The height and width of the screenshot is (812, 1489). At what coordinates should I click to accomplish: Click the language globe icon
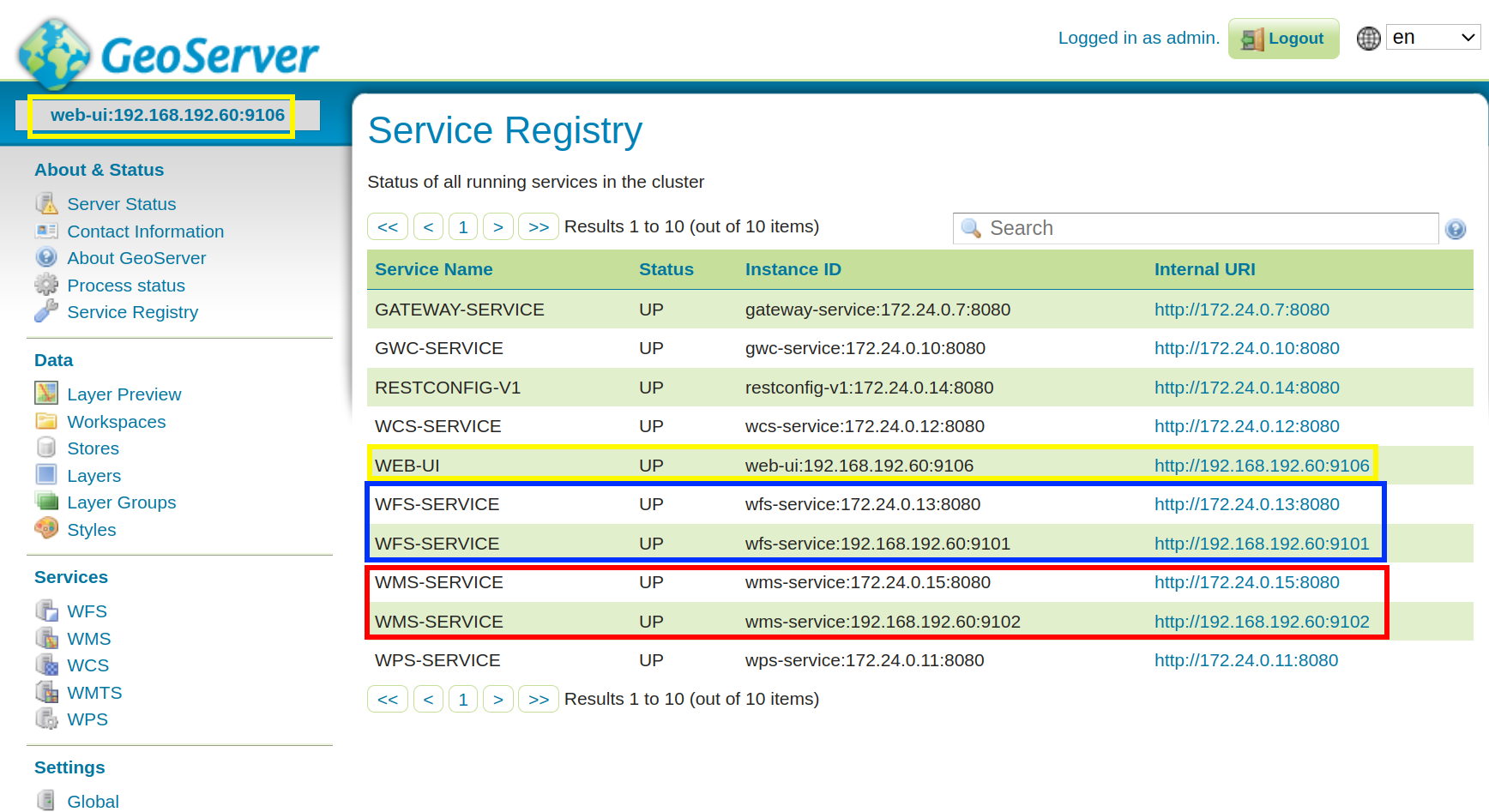tap(1368, 39)
